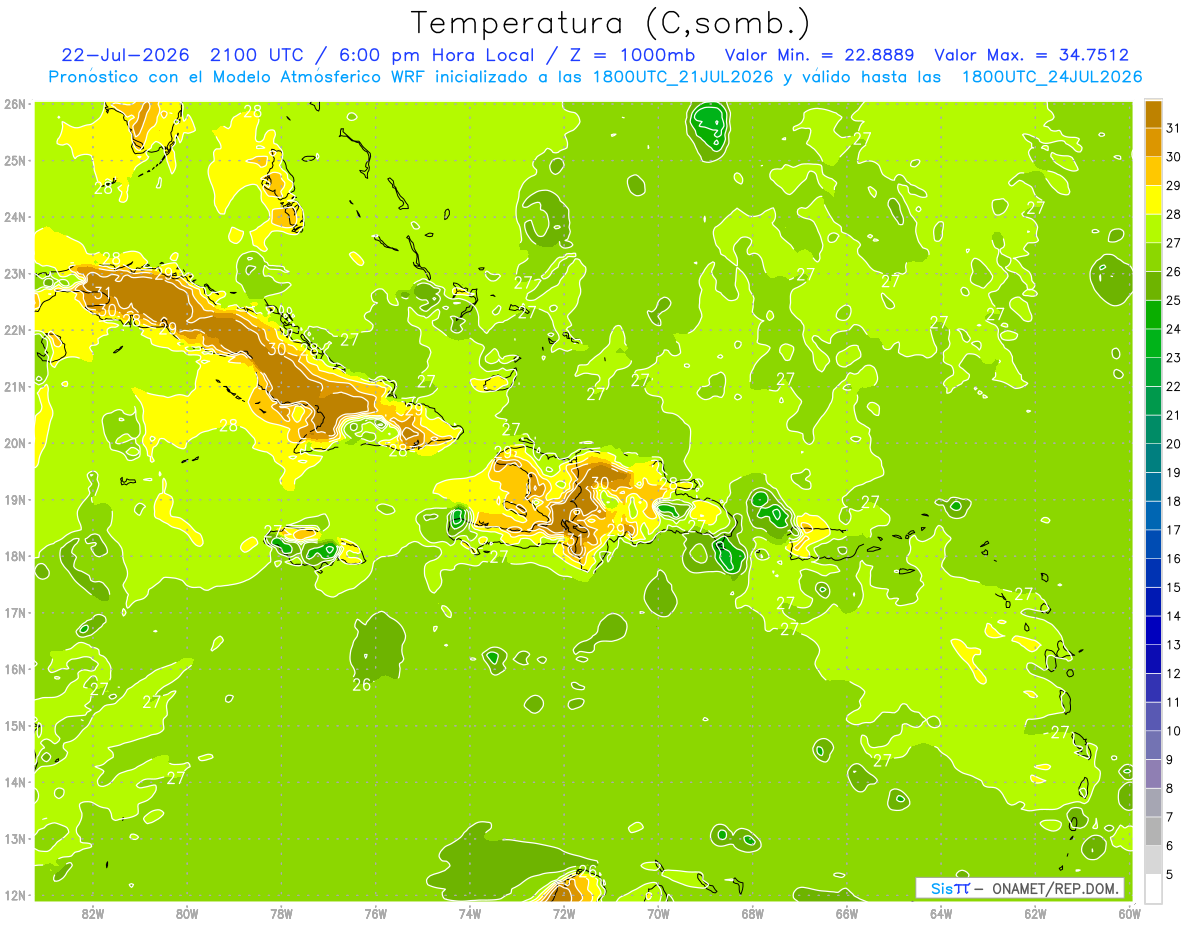Click colorbar number label 8

point(1170,787)
